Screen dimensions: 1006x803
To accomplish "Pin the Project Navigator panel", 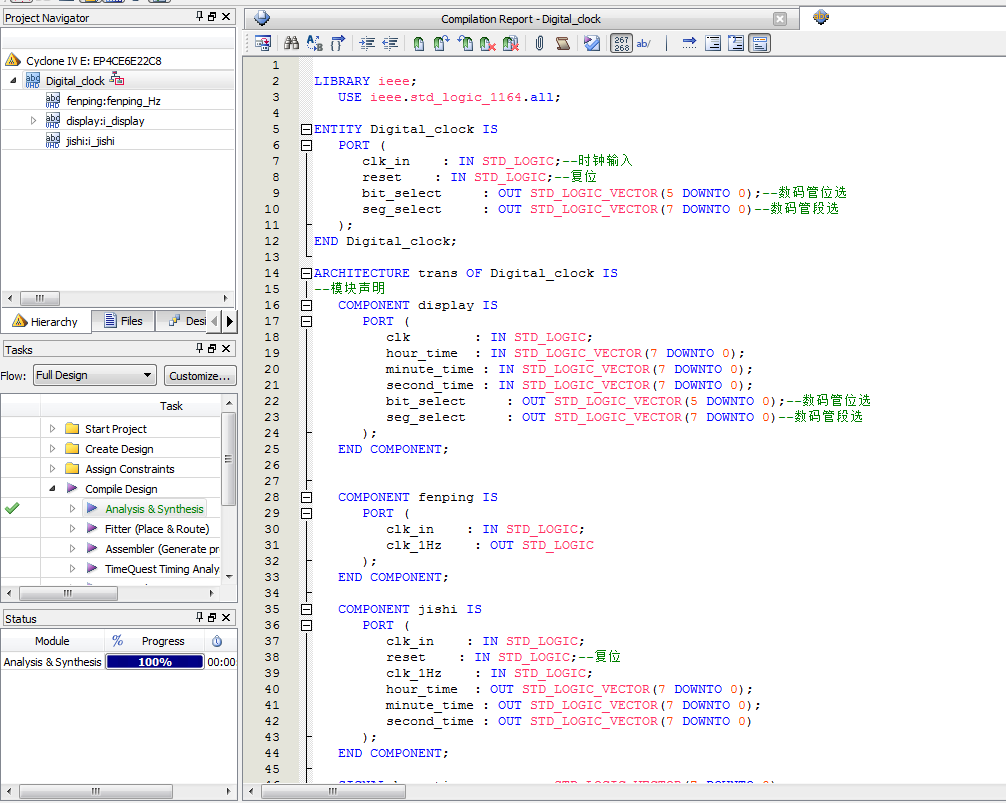I will (200, 17).
